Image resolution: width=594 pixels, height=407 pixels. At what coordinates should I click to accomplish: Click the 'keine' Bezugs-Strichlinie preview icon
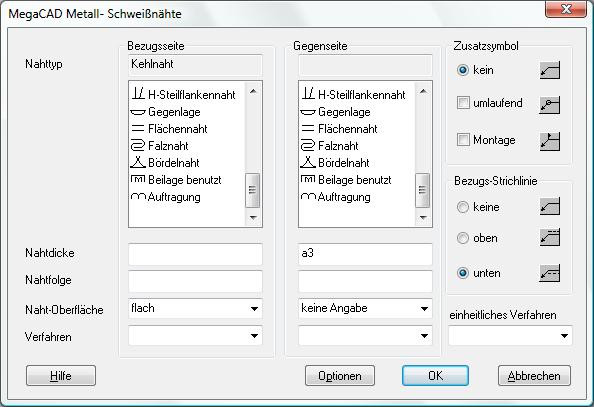click(x=550, y=207)
